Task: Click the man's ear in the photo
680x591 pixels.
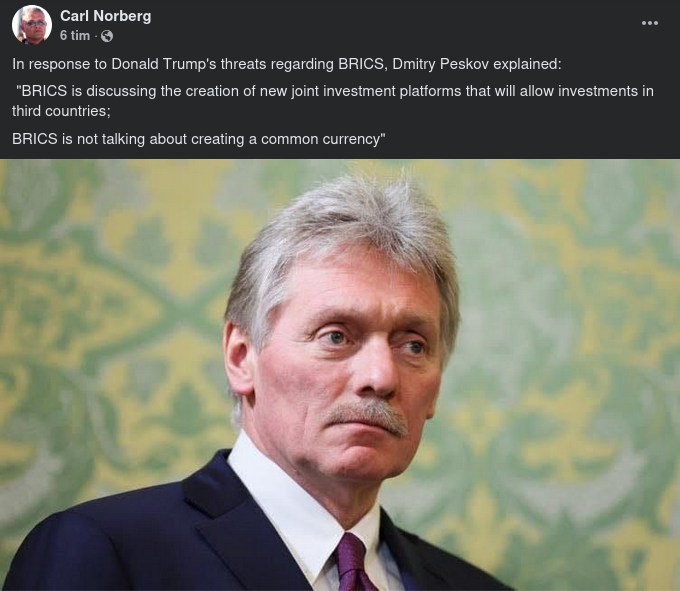Action: click(x=239, y=358)
